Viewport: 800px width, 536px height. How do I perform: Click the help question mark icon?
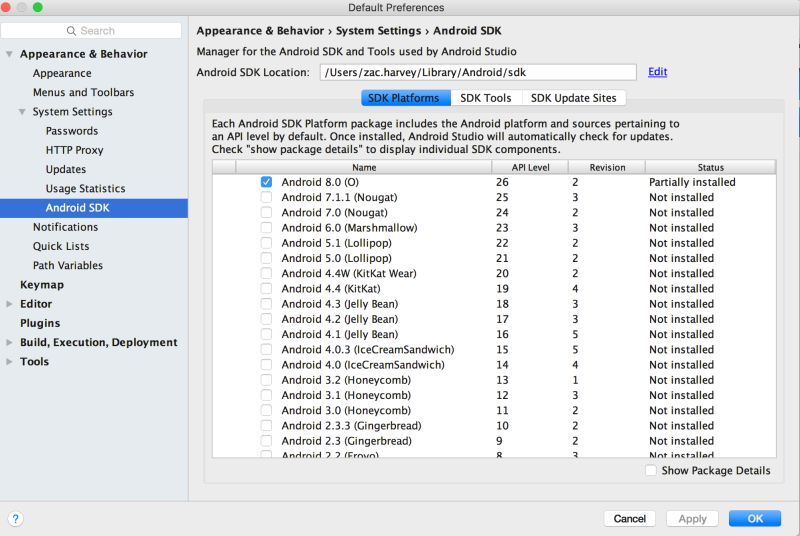pos(15,519)
